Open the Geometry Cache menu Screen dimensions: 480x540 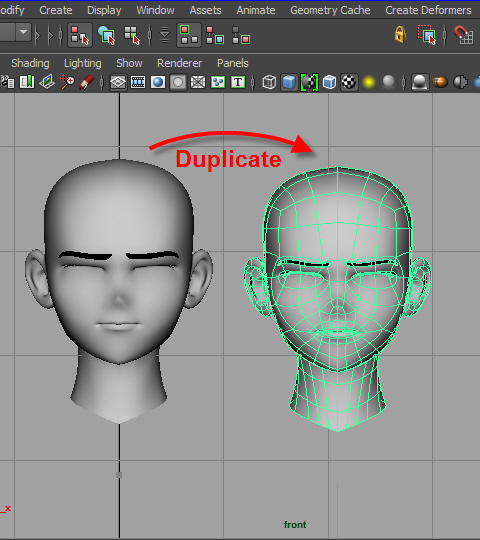330,10
